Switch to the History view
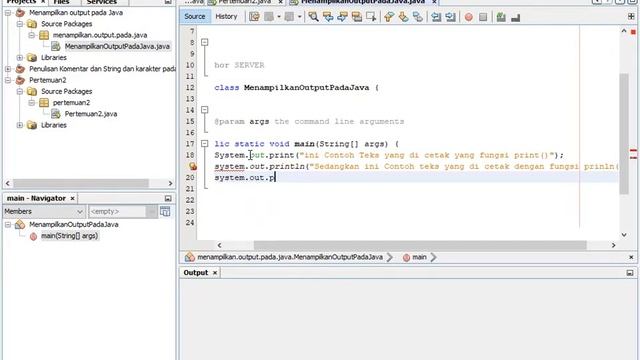The image size is (640, 360). (x=226, y=16)
